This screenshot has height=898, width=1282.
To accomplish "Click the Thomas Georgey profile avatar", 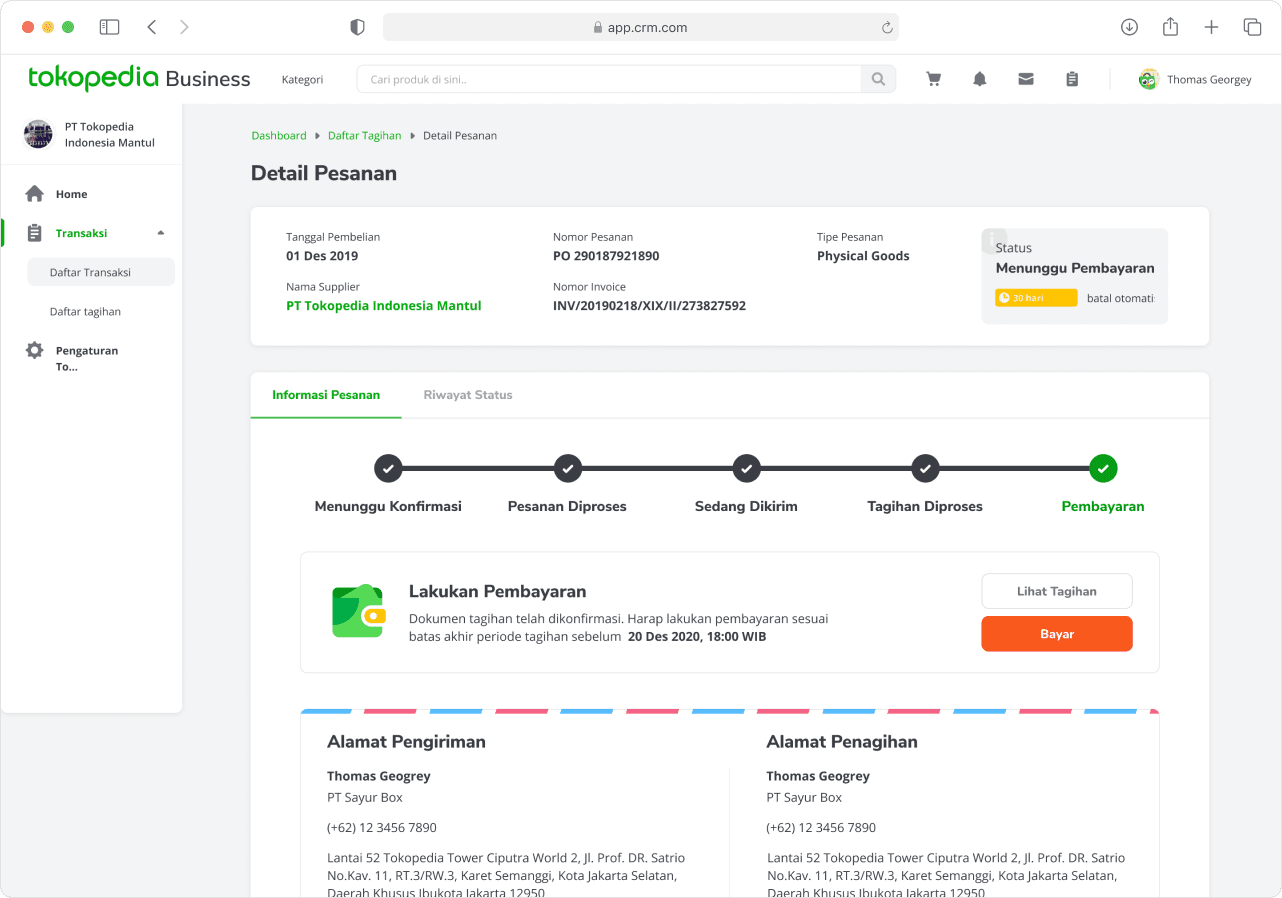I will 1148,79.
